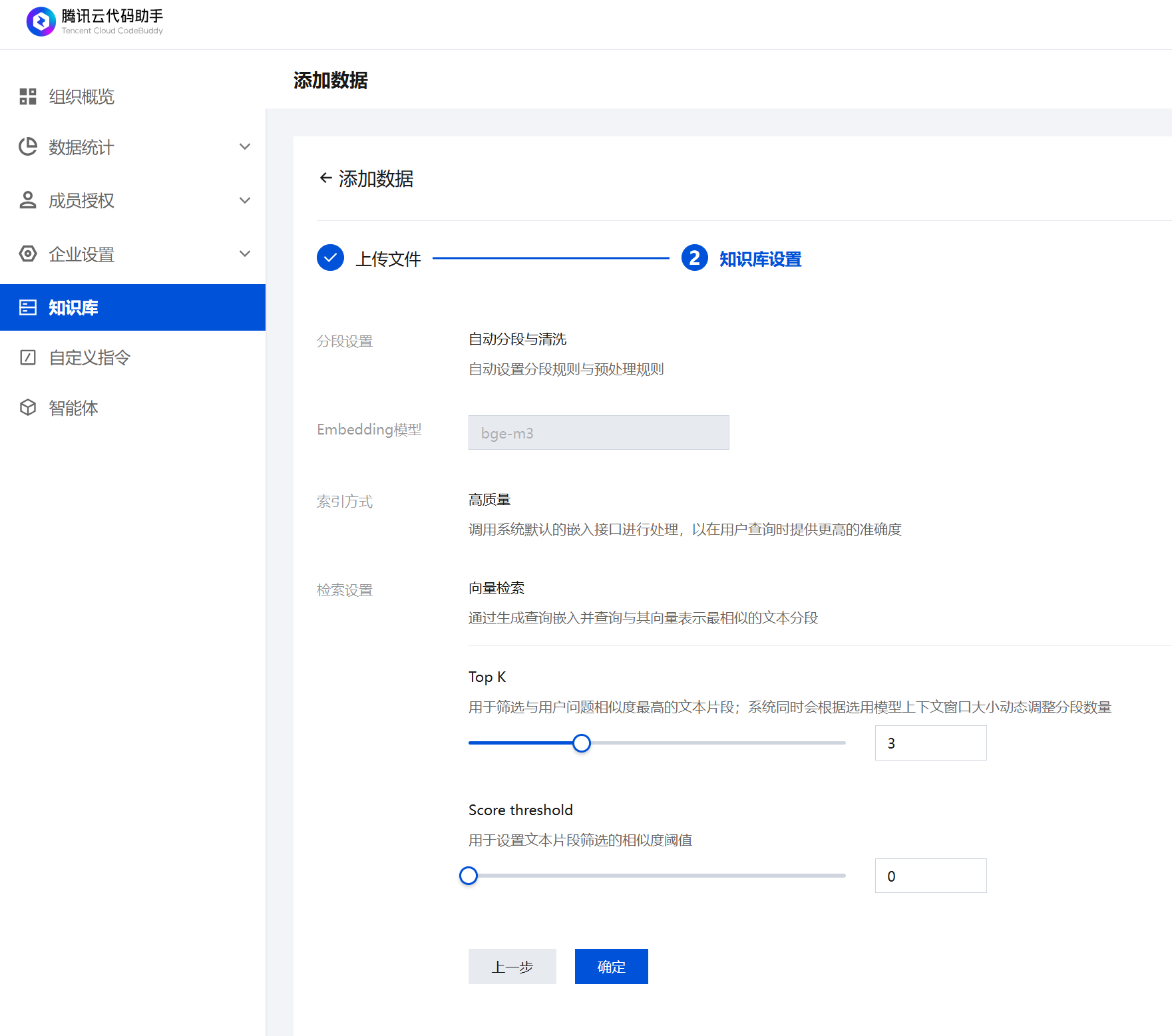This screenshot has width=1172, height=1036.
Task: Open the 智能体 menu item
Action: coord(73,407)
